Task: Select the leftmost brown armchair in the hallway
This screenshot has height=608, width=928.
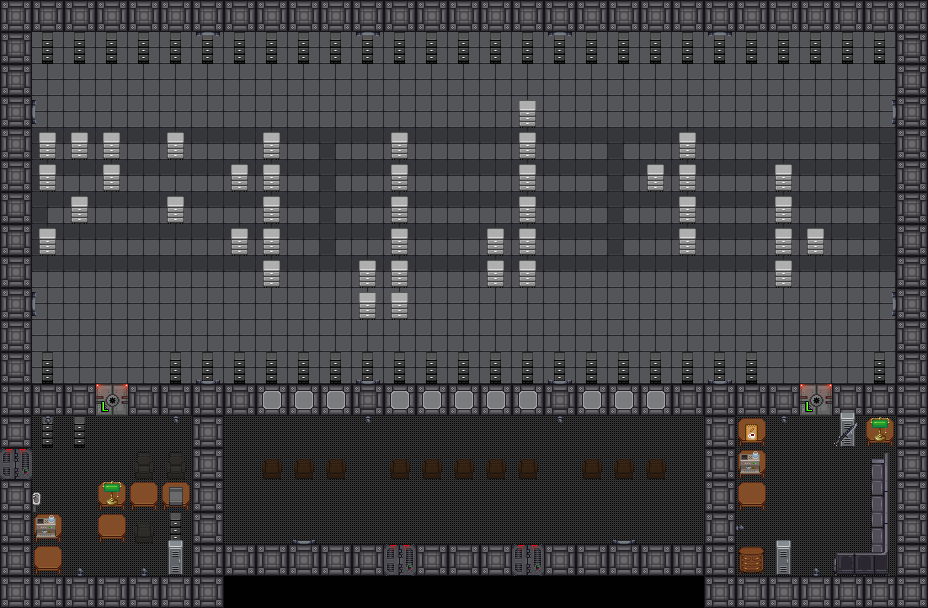Action: (272, 469)
